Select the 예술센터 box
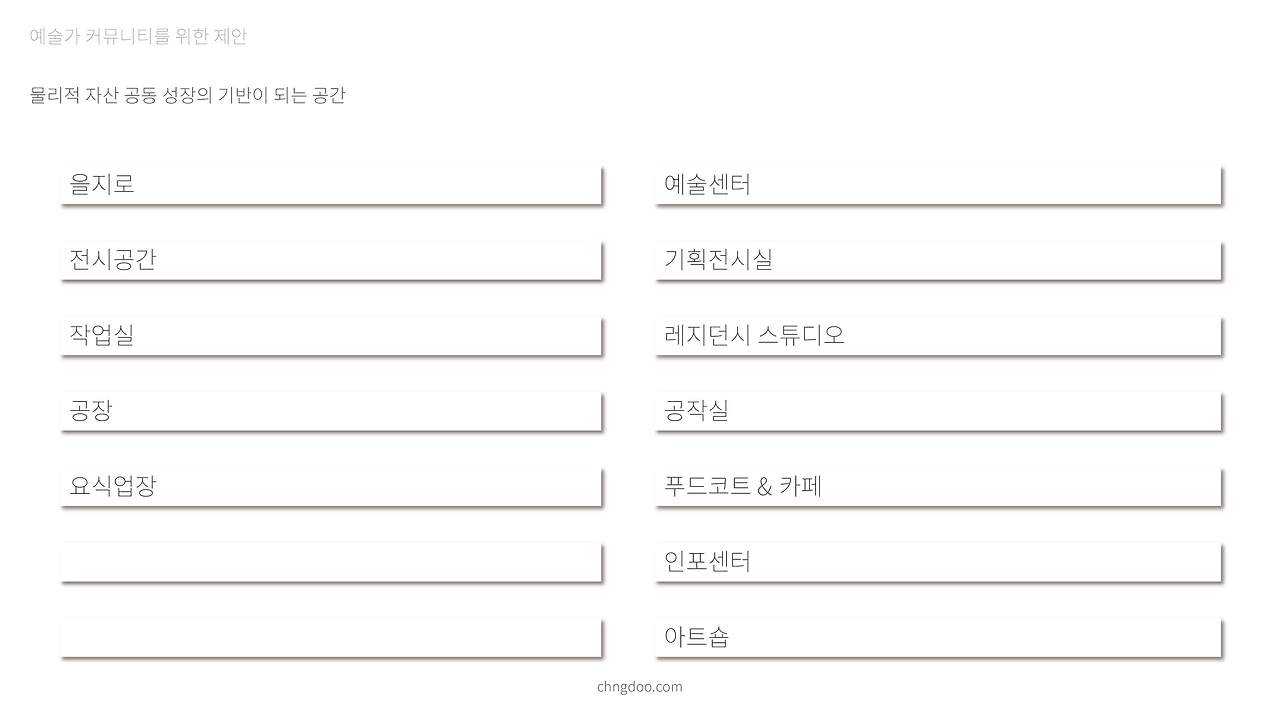The height and width of the screenshot is (720, 1280). pos(939,185)
